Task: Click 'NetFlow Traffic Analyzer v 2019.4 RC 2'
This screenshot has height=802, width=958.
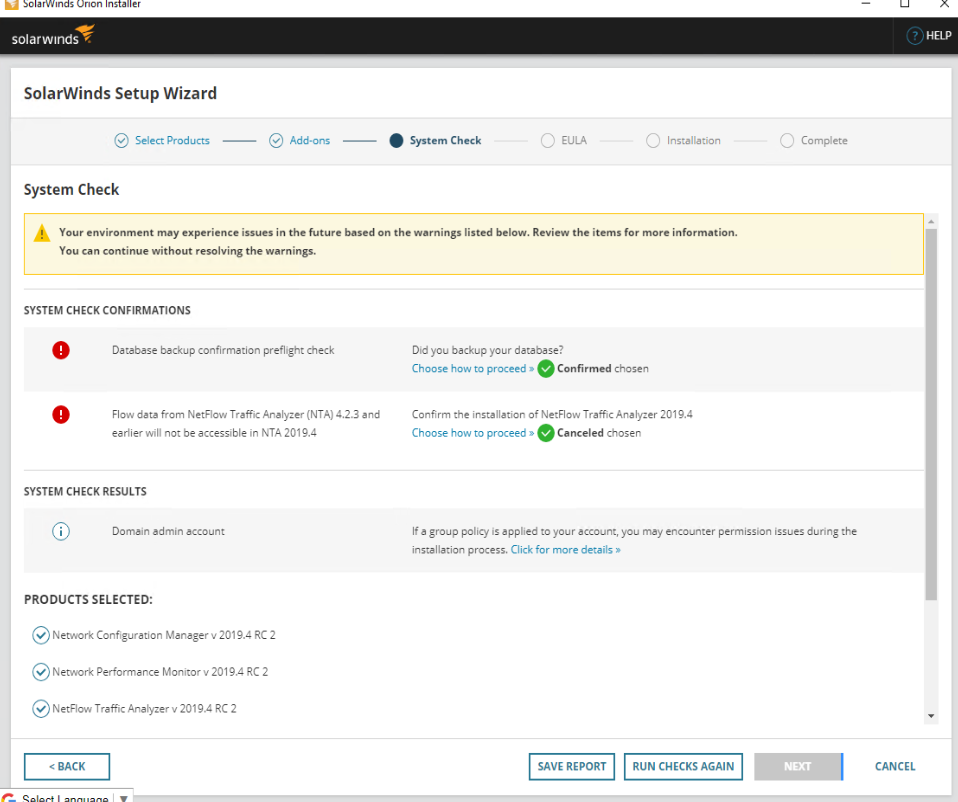Action: pyautogui.click(x=144, y=709)
